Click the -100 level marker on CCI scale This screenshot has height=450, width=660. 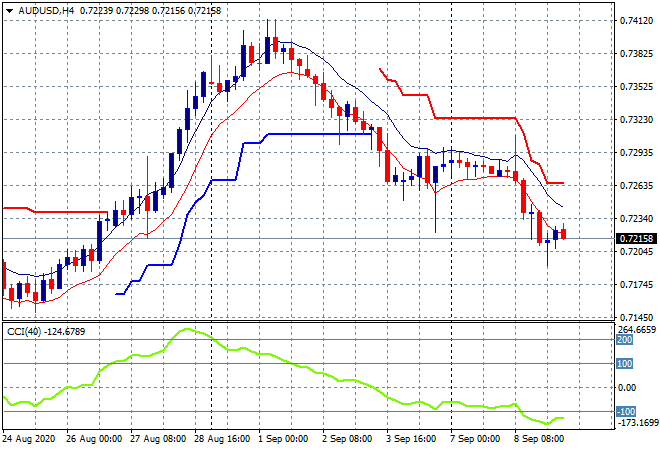(626, 412)
